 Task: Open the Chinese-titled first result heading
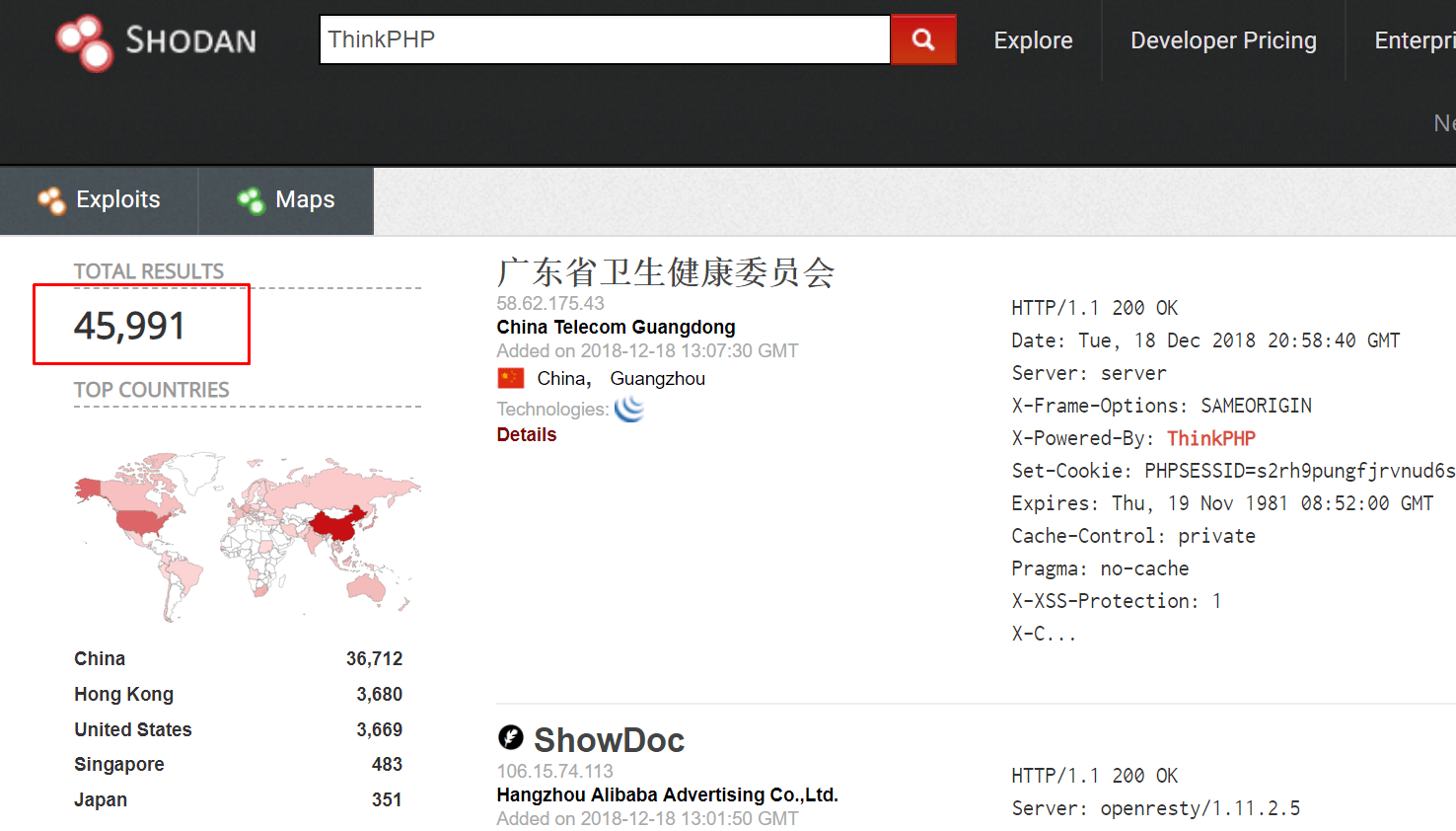coord(666,272)
